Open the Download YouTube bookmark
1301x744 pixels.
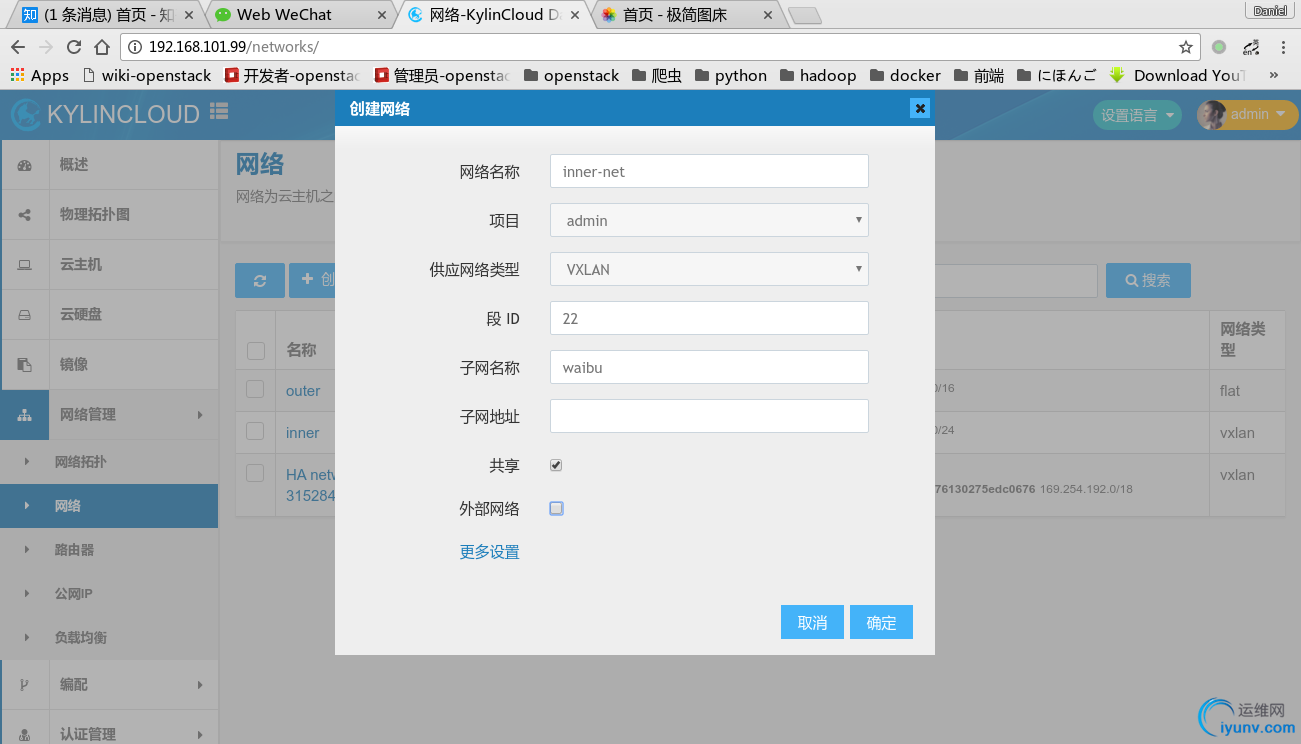point(1178,75)
